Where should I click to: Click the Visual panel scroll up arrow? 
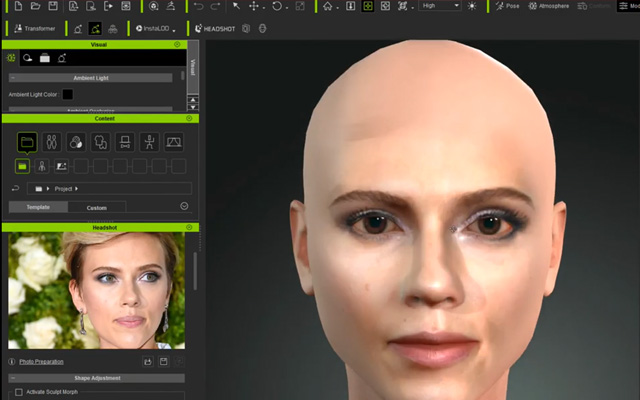pyautogui.click(x=193, y=100)
